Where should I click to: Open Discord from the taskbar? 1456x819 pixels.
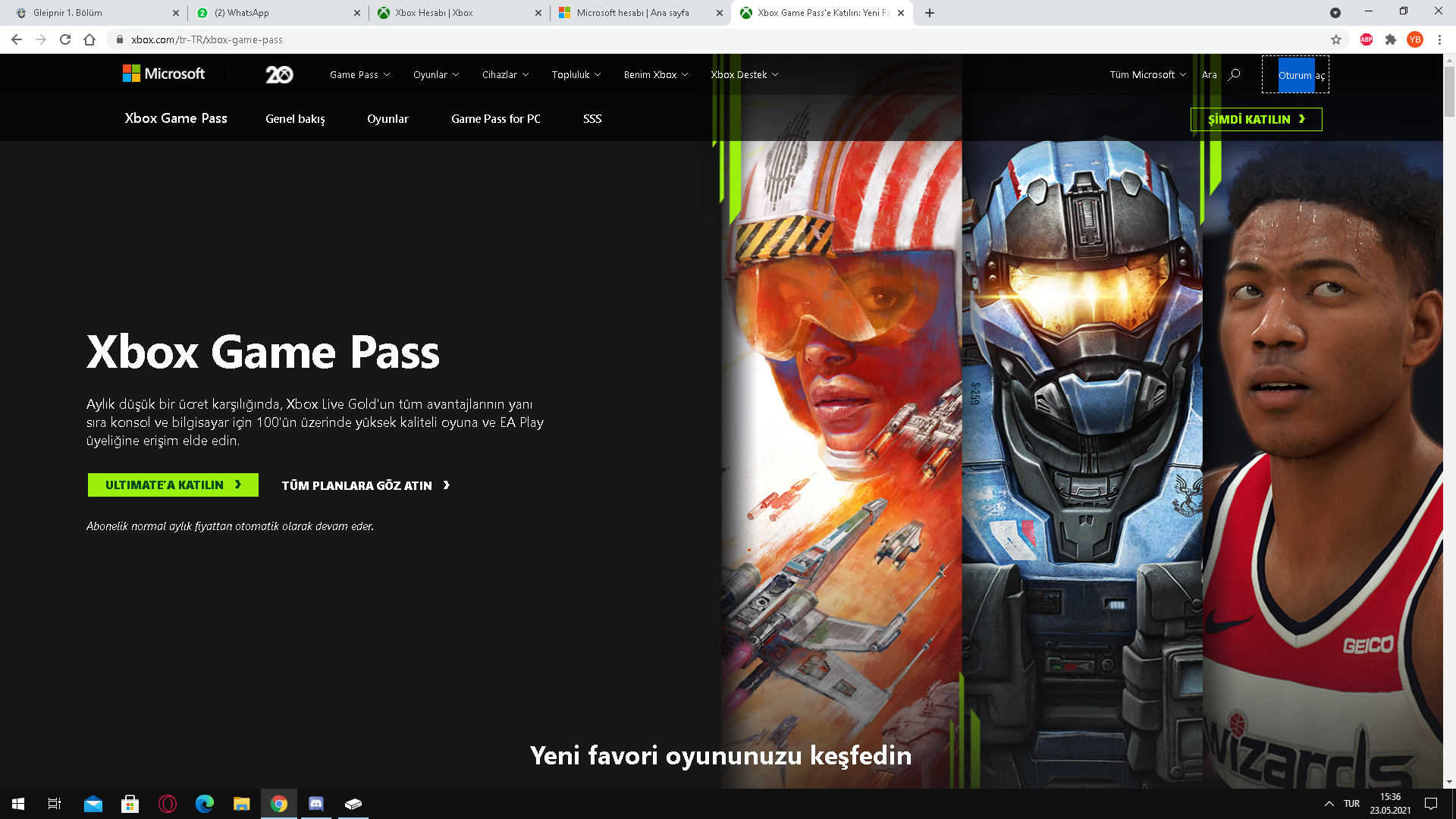click(316, 803)
